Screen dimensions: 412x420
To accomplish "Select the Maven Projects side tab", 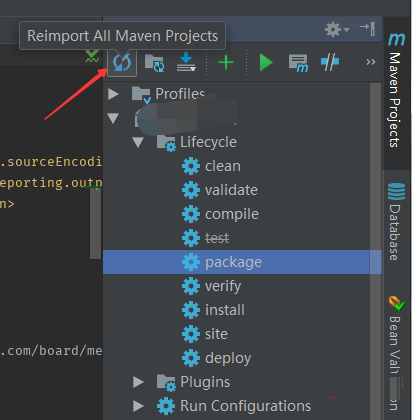I will 396,90.
